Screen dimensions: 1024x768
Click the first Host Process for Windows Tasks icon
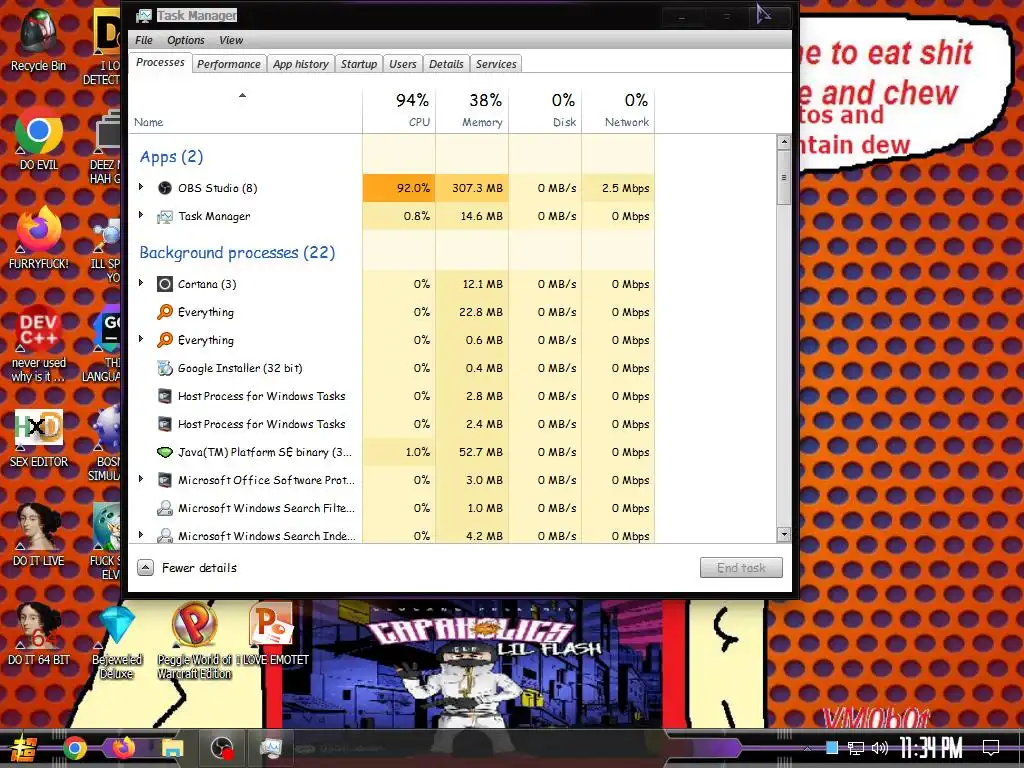[165, 396]
